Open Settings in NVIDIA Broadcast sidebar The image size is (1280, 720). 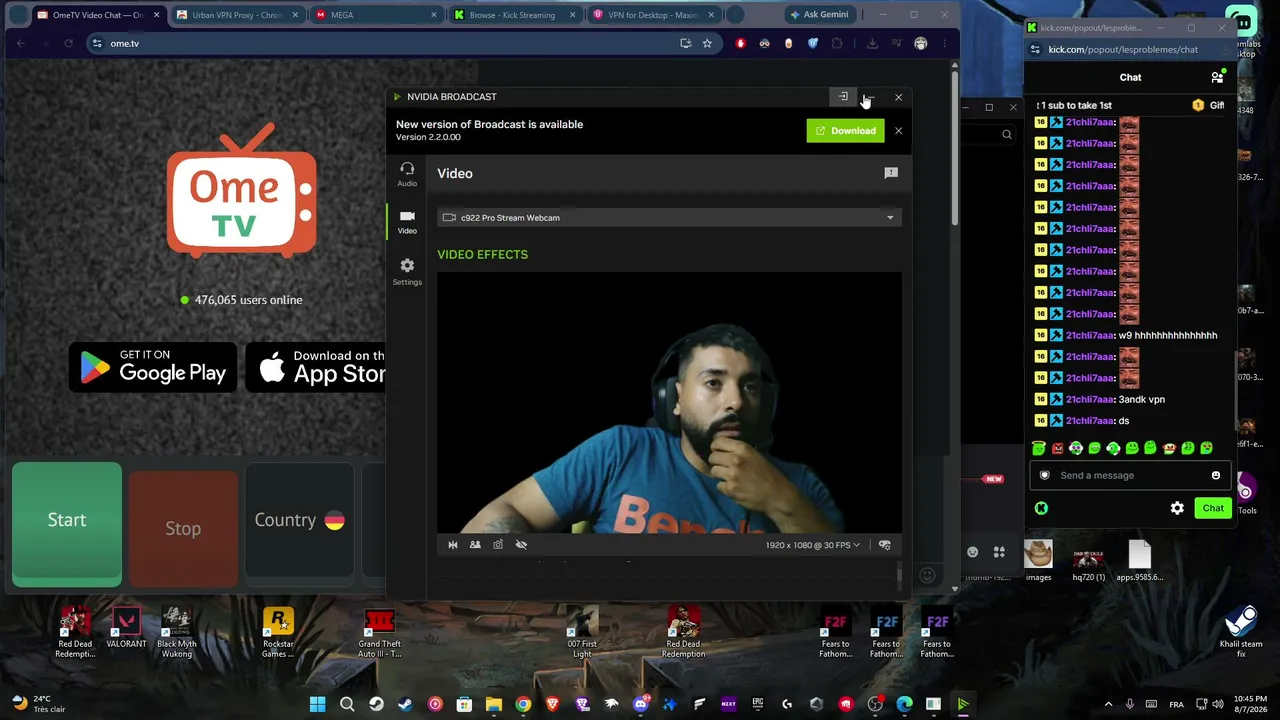(x=407, y=272)
